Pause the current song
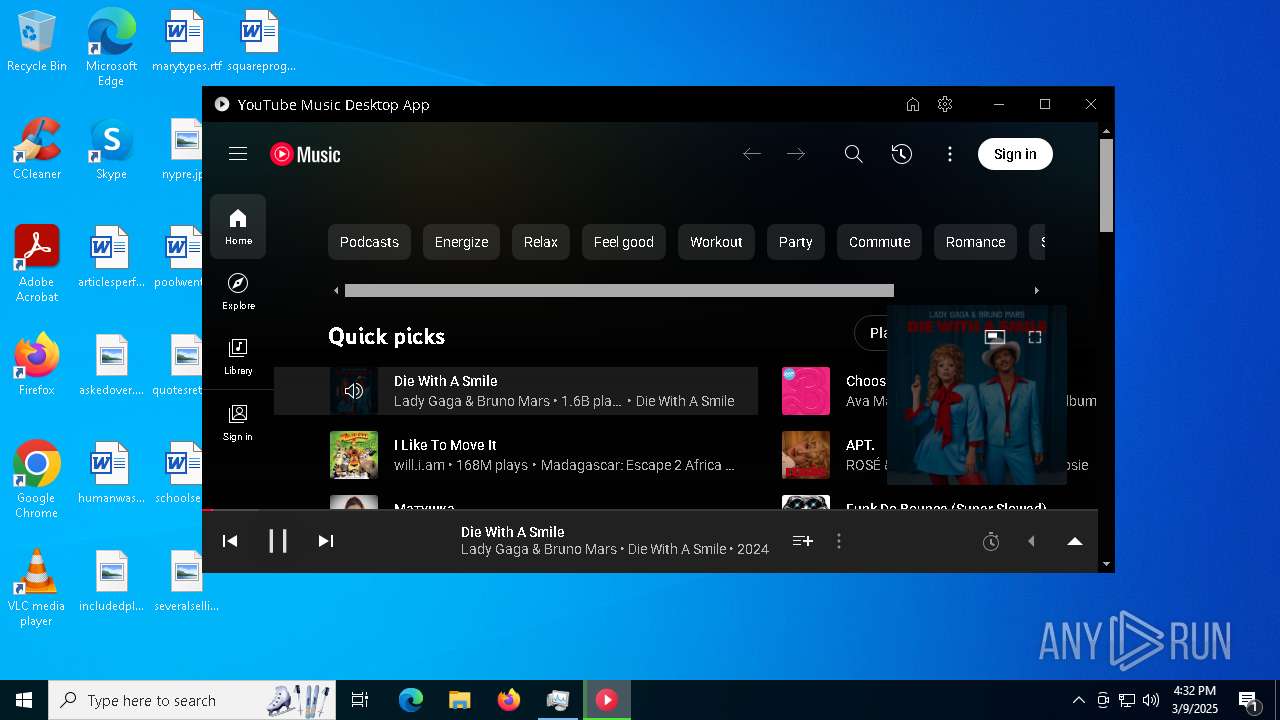 click(x=278, y=541)
